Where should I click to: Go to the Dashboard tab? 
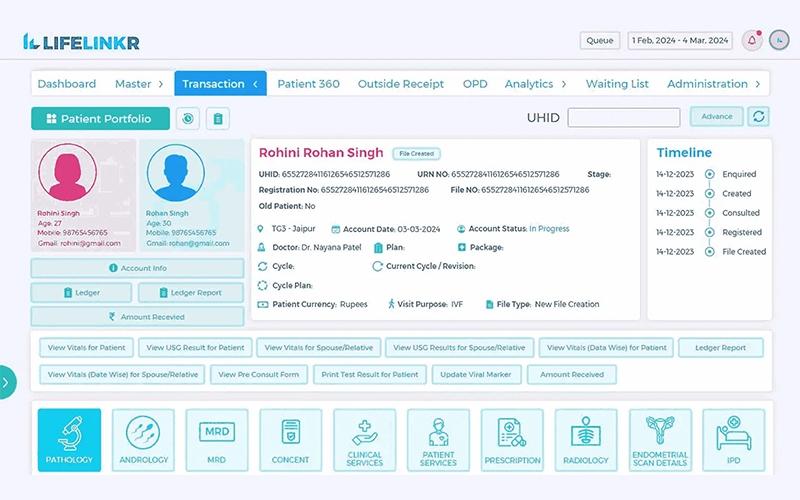67,84
